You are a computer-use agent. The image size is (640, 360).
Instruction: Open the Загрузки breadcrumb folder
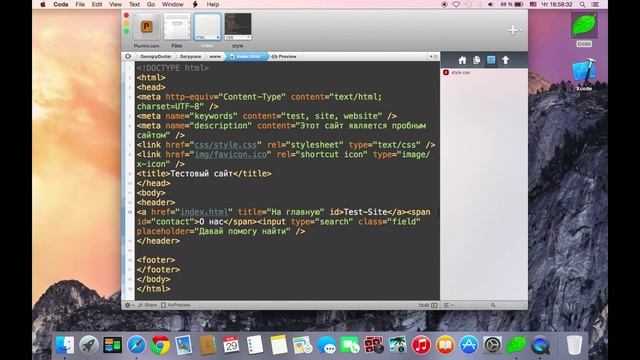[191, 56]
